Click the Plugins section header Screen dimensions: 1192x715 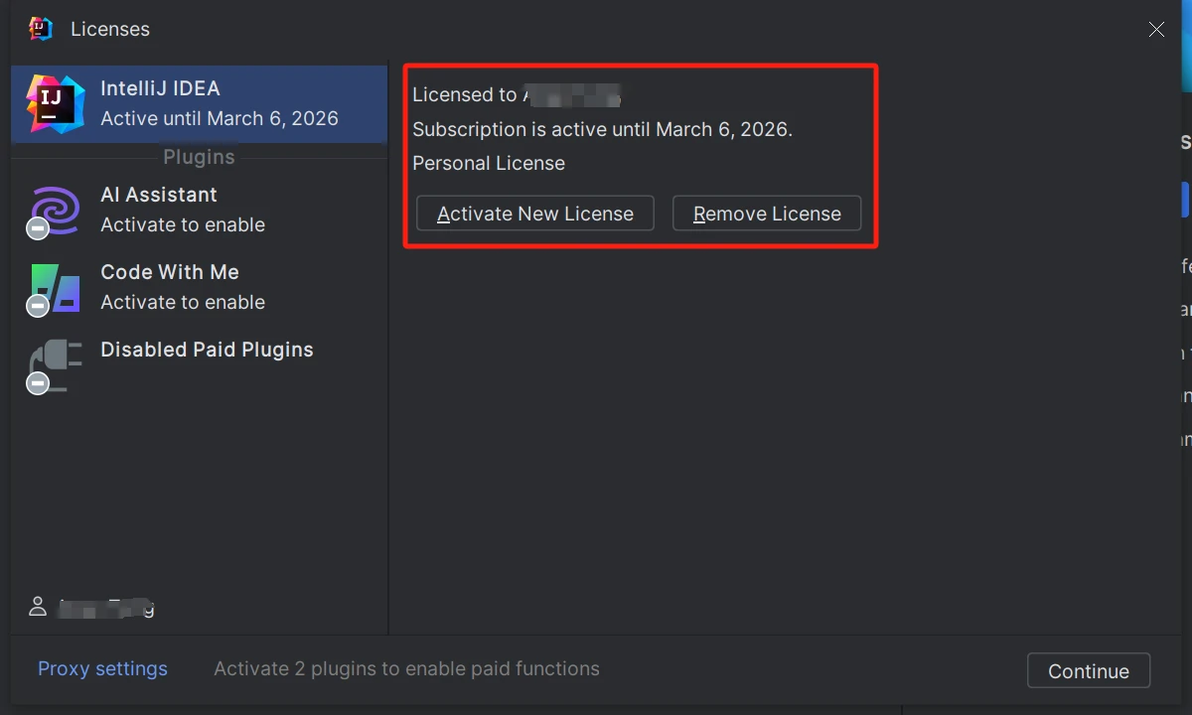pyautogui.click(x=199, y=157)
